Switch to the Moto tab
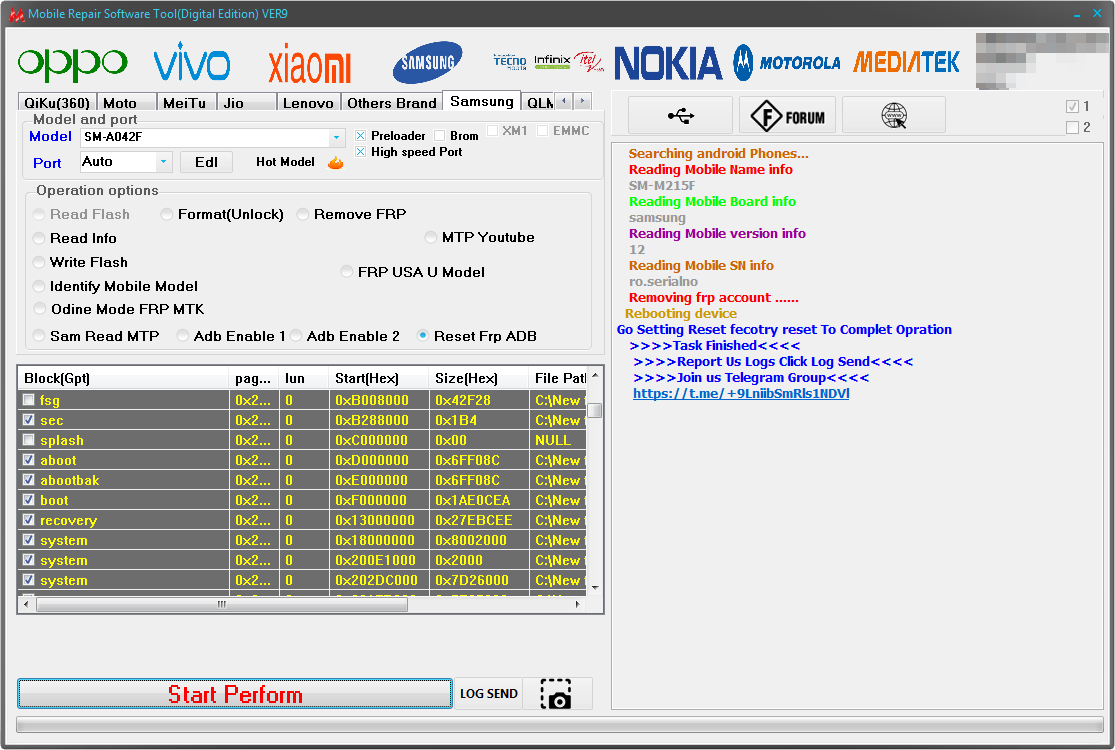Image resolution: width=1115 pixels, height=750 pixels. click(x=126, y=103)
